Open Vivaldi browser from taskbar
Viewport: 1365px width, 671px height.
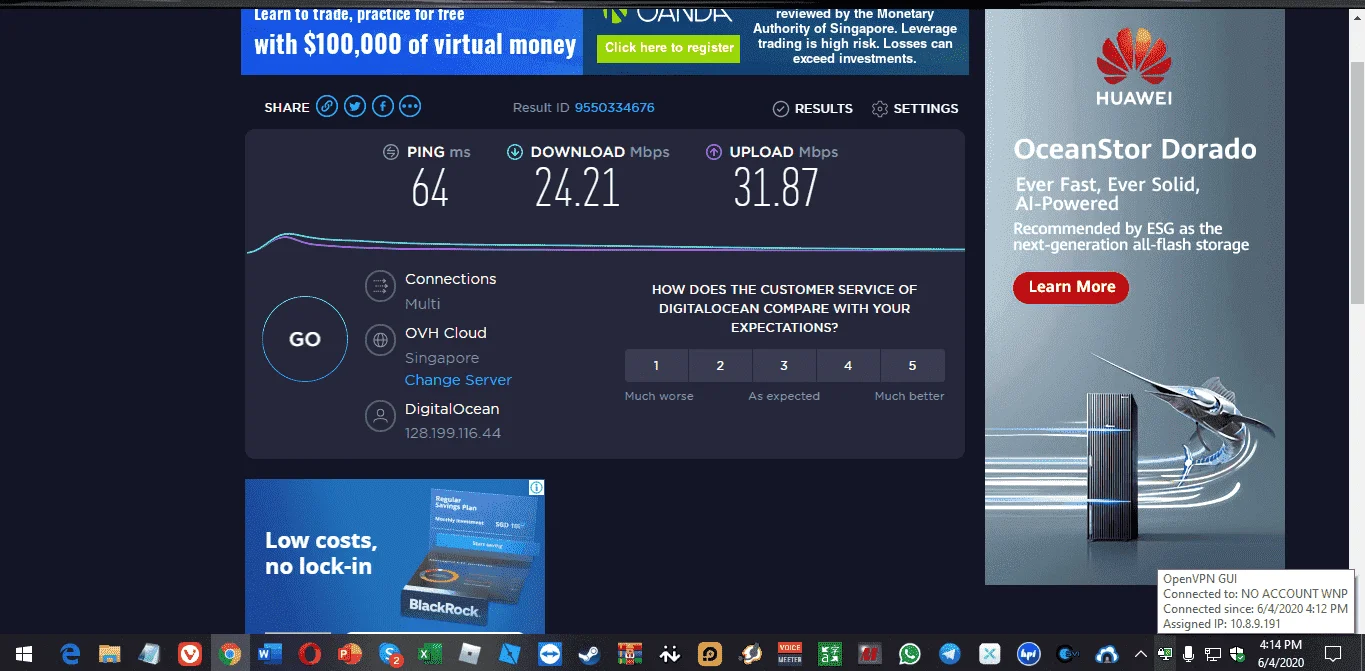[189, 654]
